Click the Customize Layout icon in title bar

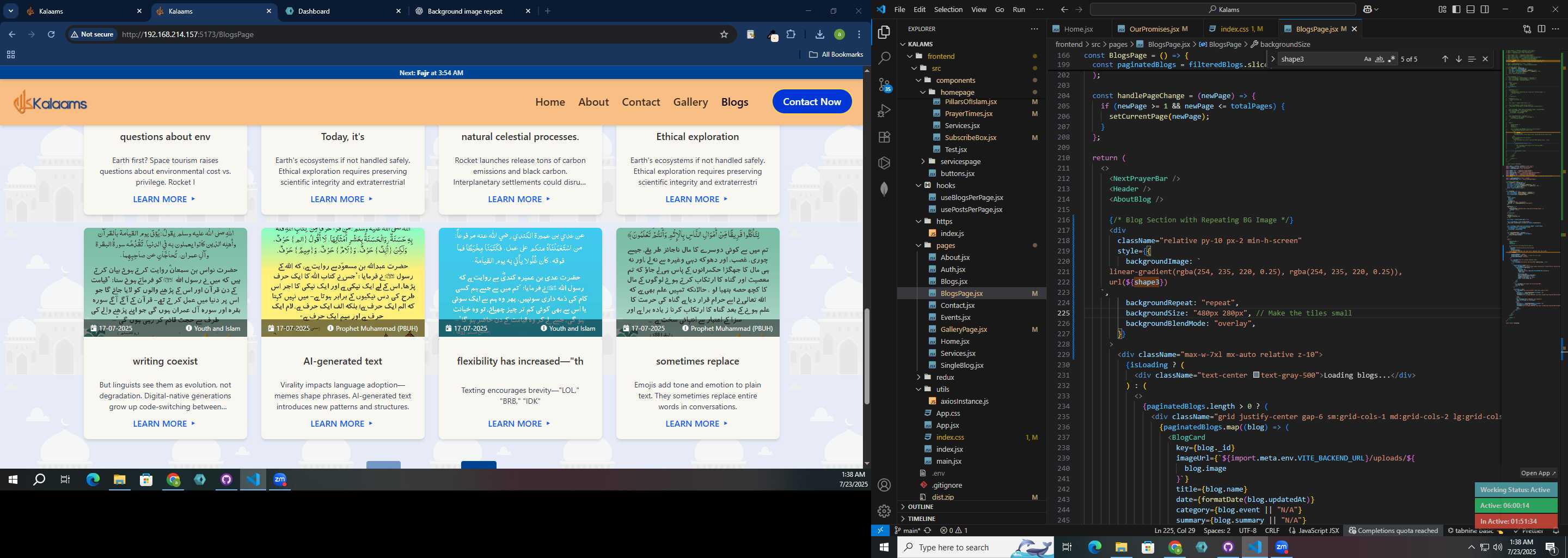pyautogui.click(x=1442, y=10)
